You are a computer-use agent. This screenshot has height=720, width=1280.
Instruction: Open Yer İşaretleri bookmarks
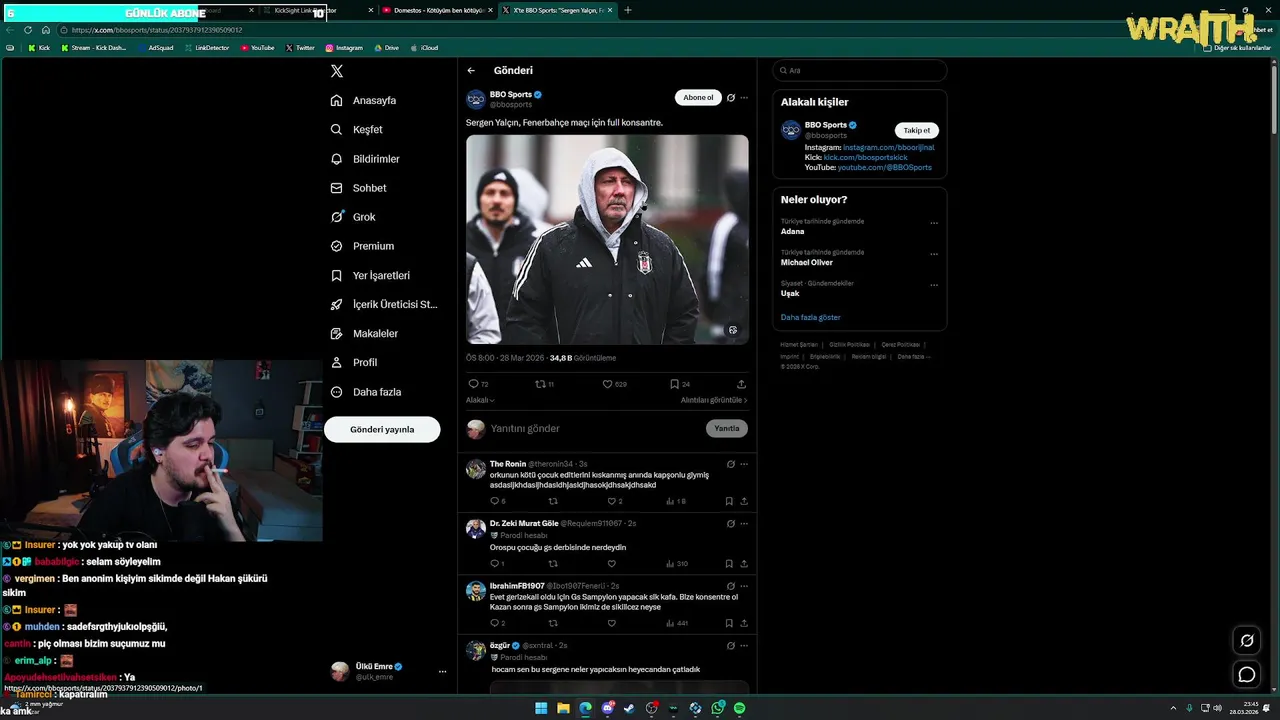pyautogui.click(x=370, y=275)
